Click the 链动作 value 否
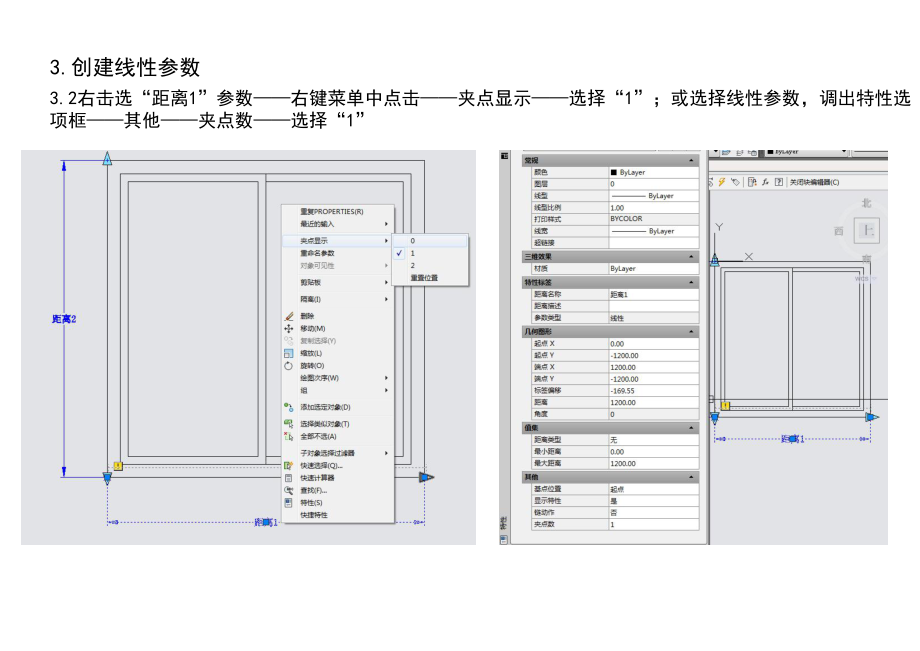 654,513
